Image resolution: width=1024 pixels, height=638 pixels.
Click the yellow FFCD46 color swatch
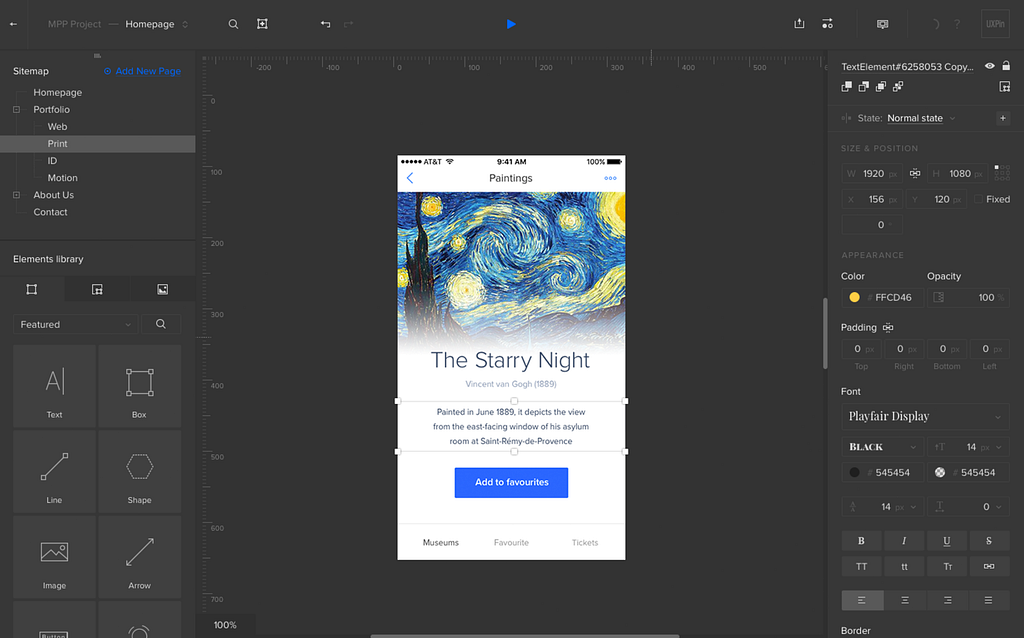(854, 297)
